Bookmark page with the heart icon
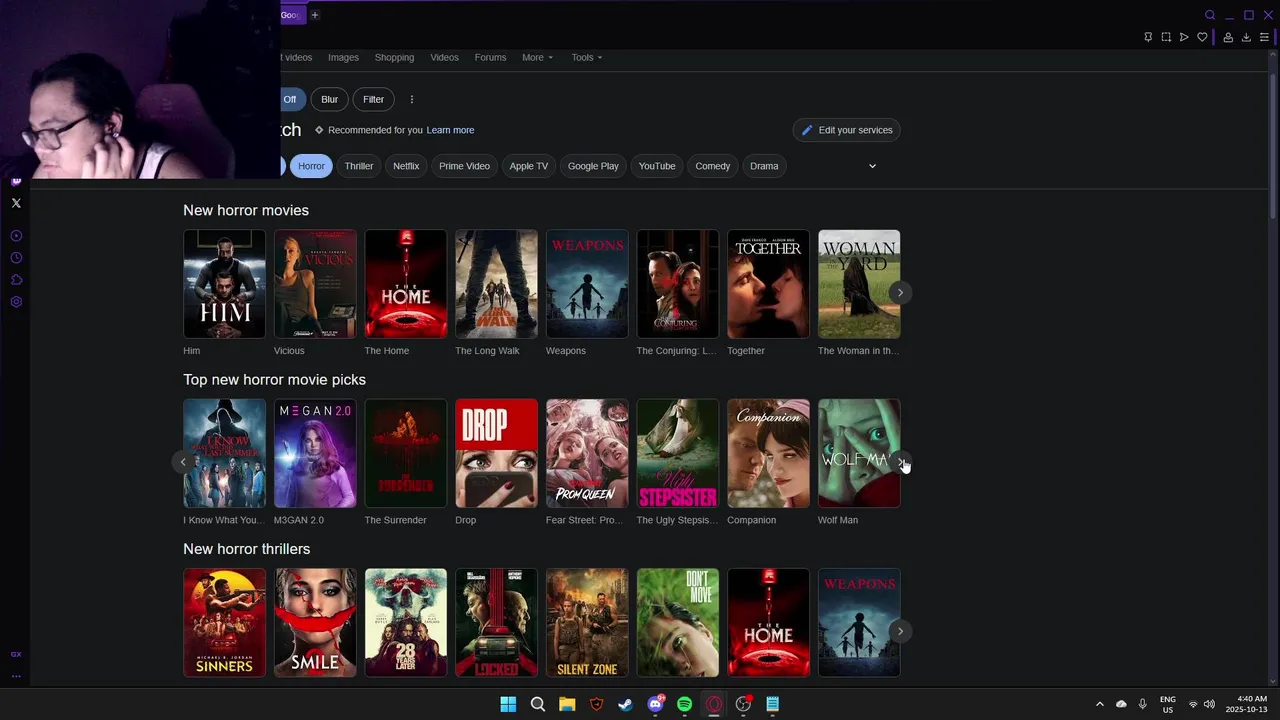 (x=1202, y=37)
